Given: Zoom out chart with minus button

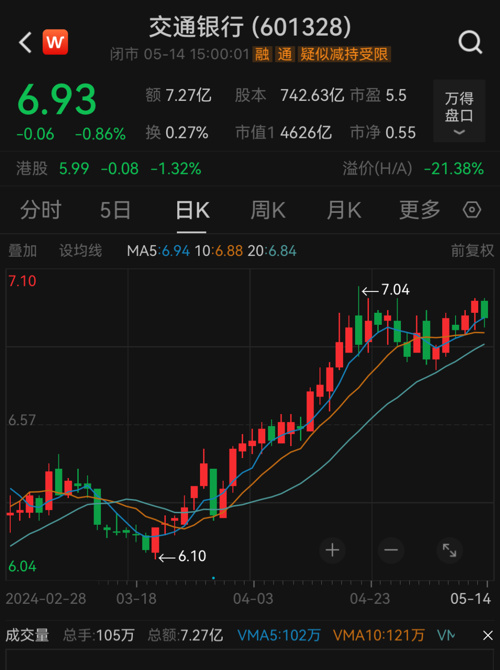Looking at the screenshot, I should 391,550.
